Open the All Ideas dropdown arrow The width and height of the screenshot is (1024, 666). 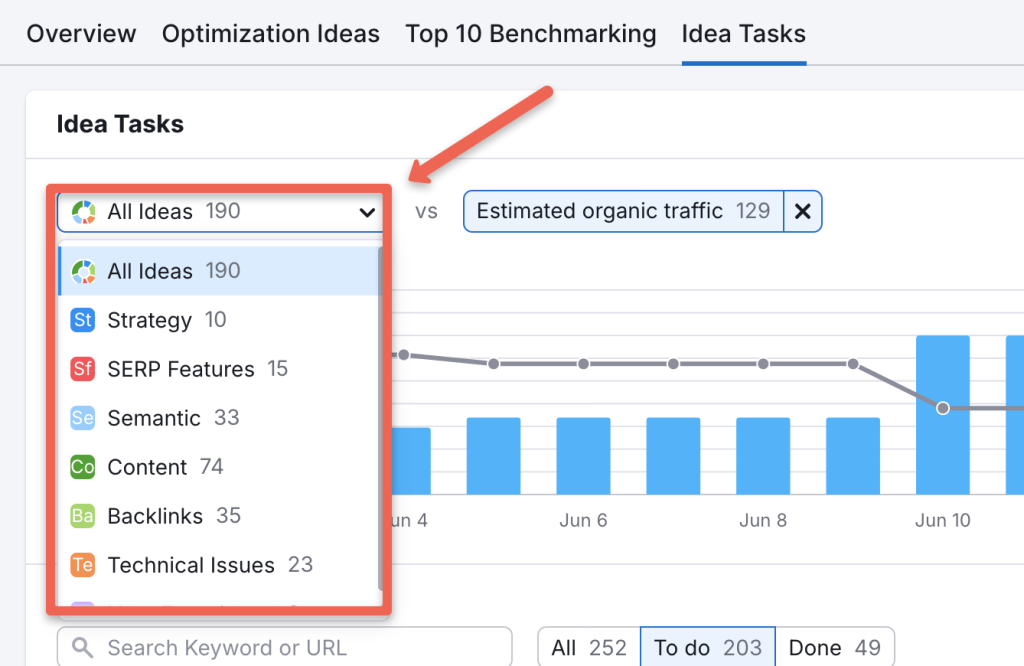tap(367, 212)
